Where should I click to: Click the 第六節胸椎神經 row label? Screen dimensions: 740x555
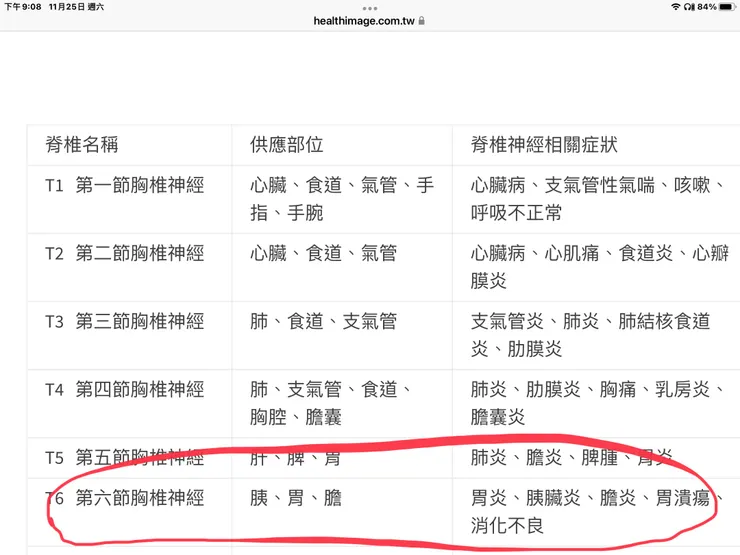140,498
